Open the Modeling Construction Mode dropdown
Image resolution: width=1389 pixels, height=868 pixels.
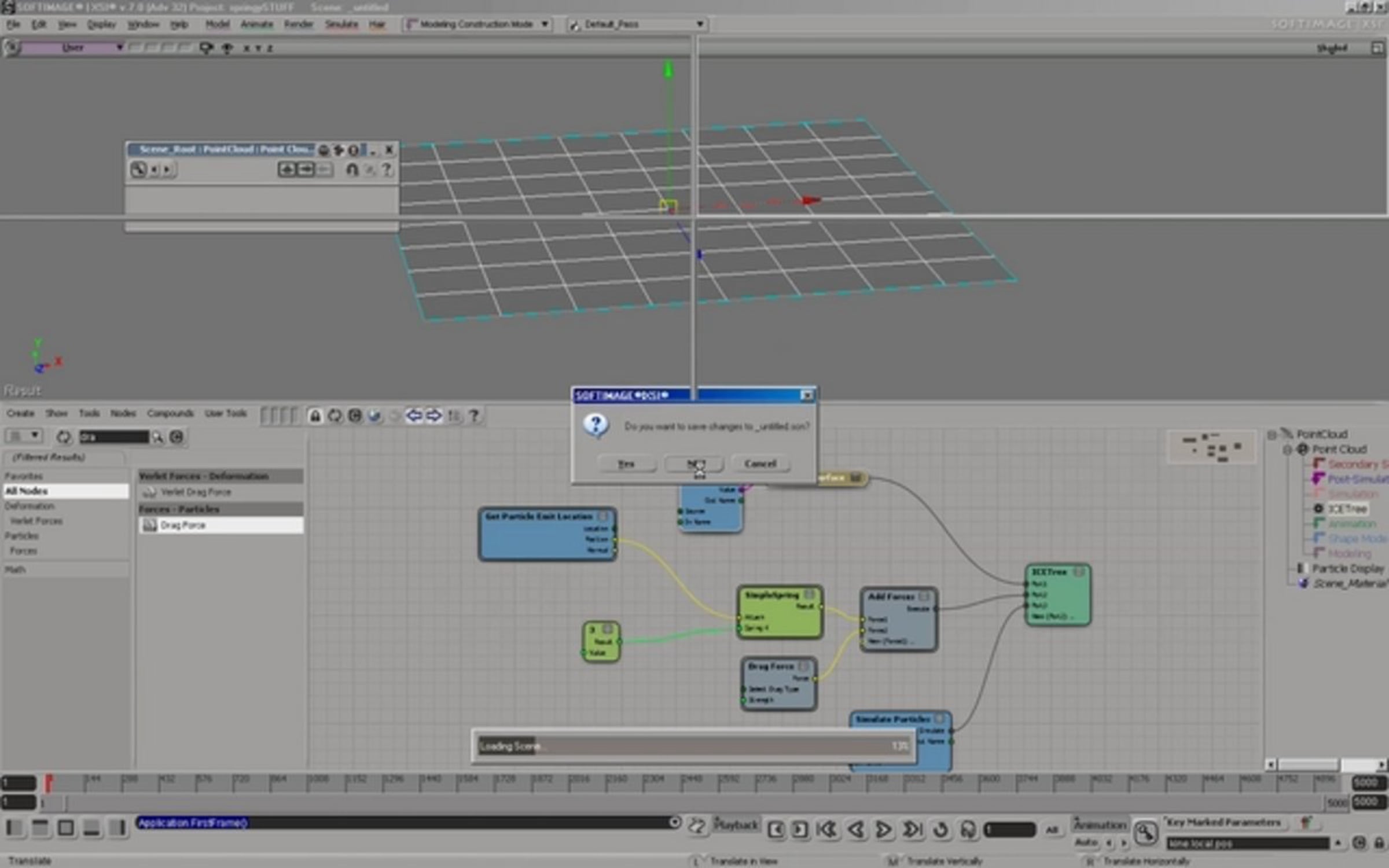(477, 24)
